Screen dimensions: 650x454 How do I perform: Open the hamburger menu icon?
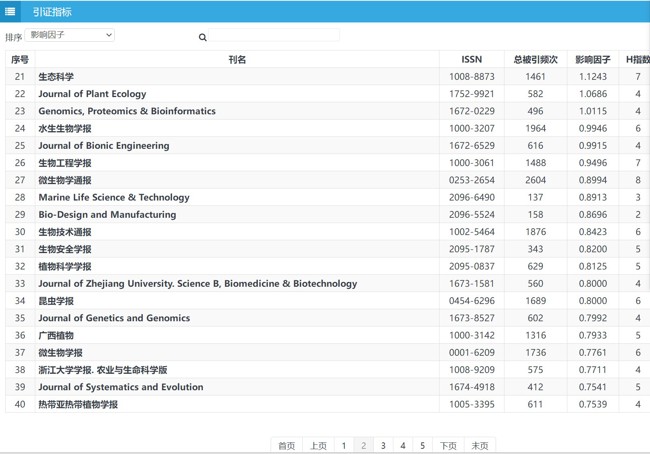[x=11, y=11]
